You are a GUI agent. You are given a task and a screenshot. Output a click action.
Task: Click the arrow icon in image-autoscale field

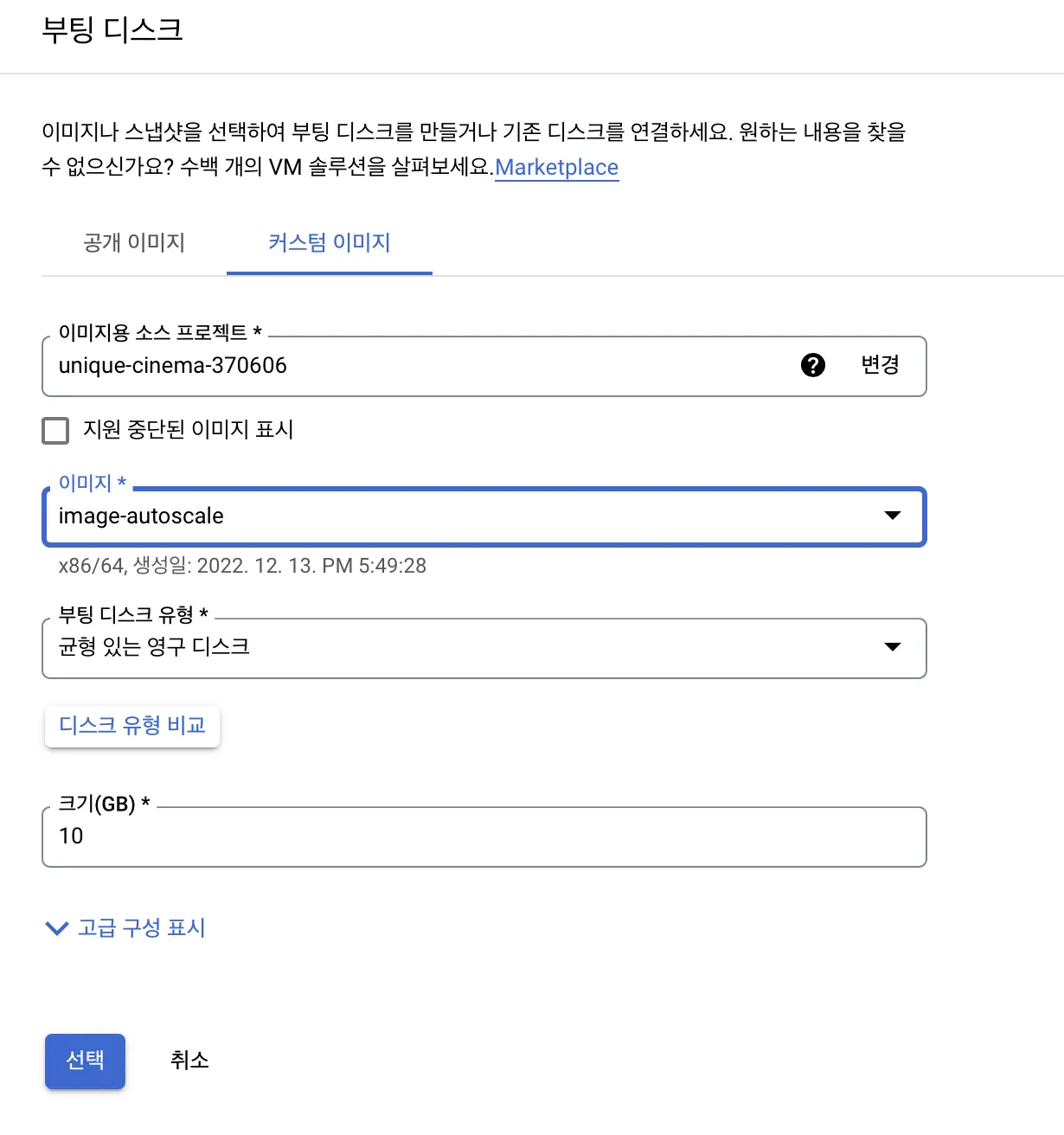[893, 516]
